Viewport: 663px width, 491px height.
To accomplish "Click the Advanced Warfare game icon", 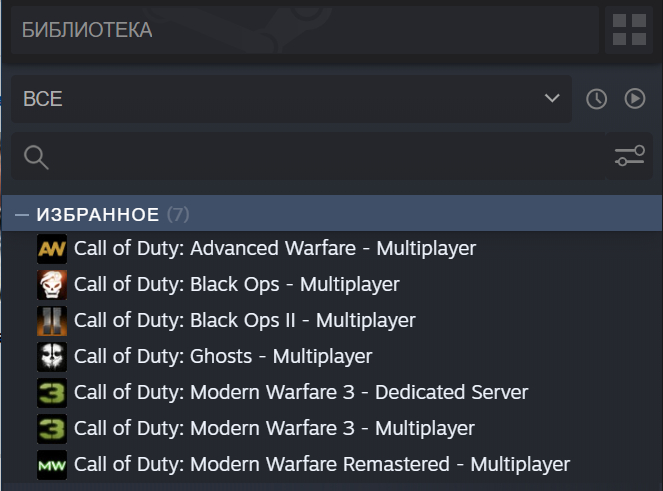I will (52, 248).
